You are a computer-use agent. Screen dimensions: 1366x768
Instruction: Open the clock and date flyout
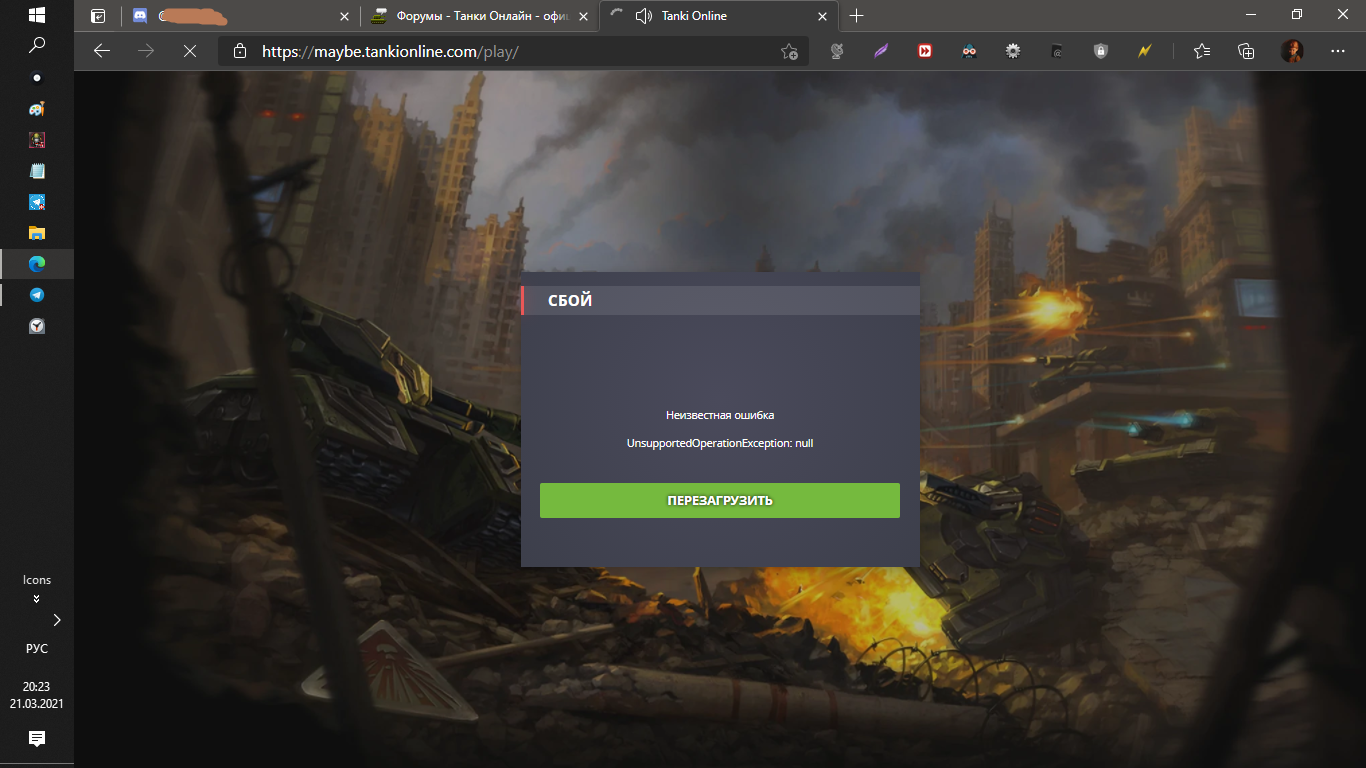pos(37,694)
